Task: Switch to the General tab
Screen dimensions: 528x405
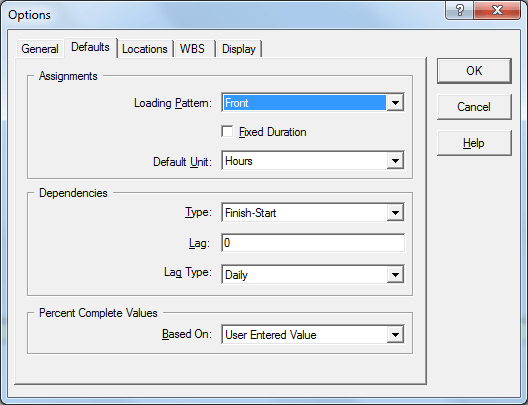Action: tap(40, 49)
